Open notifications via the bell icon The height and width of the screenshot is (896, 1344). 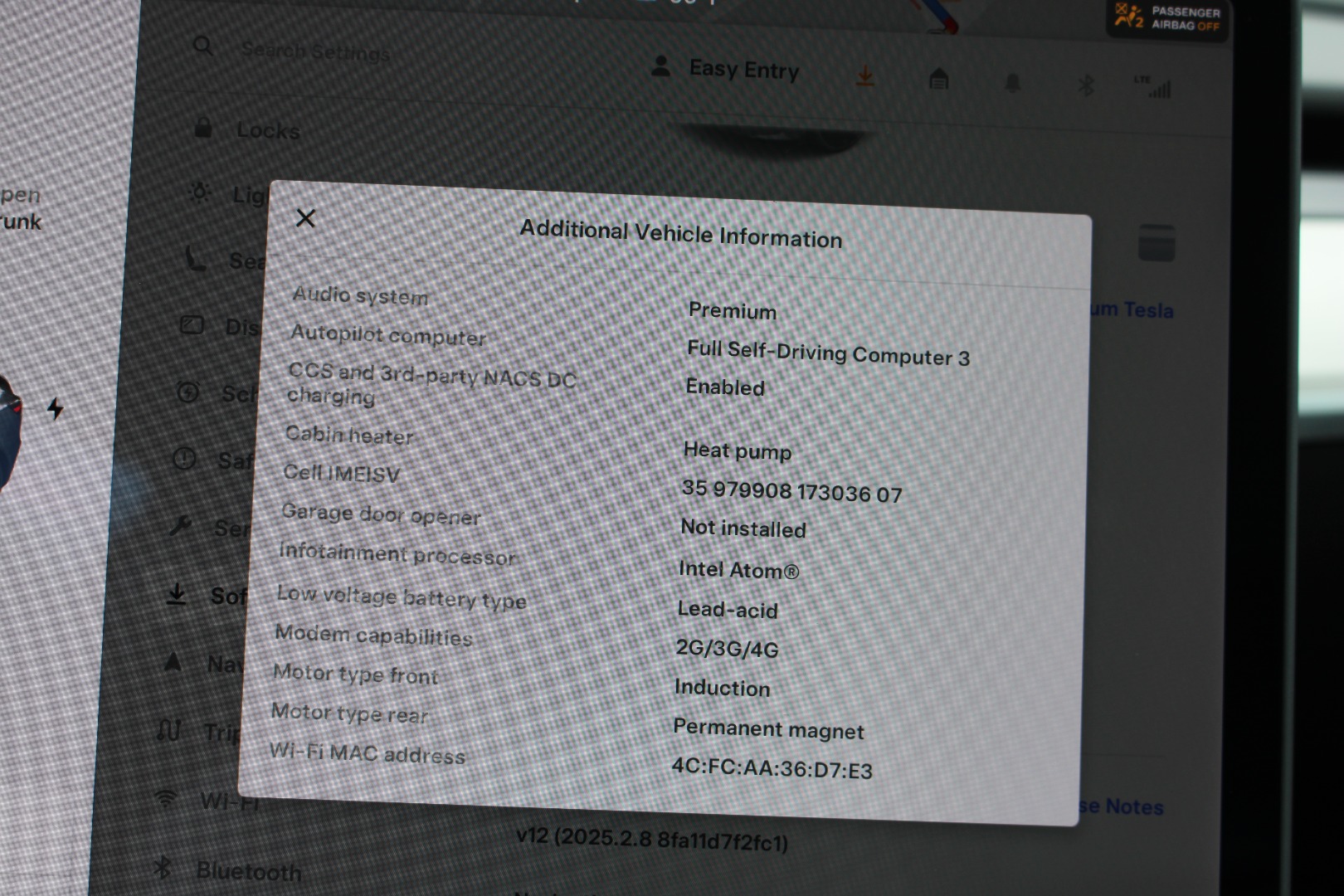pyautogui.click(x=1012, y=83)
